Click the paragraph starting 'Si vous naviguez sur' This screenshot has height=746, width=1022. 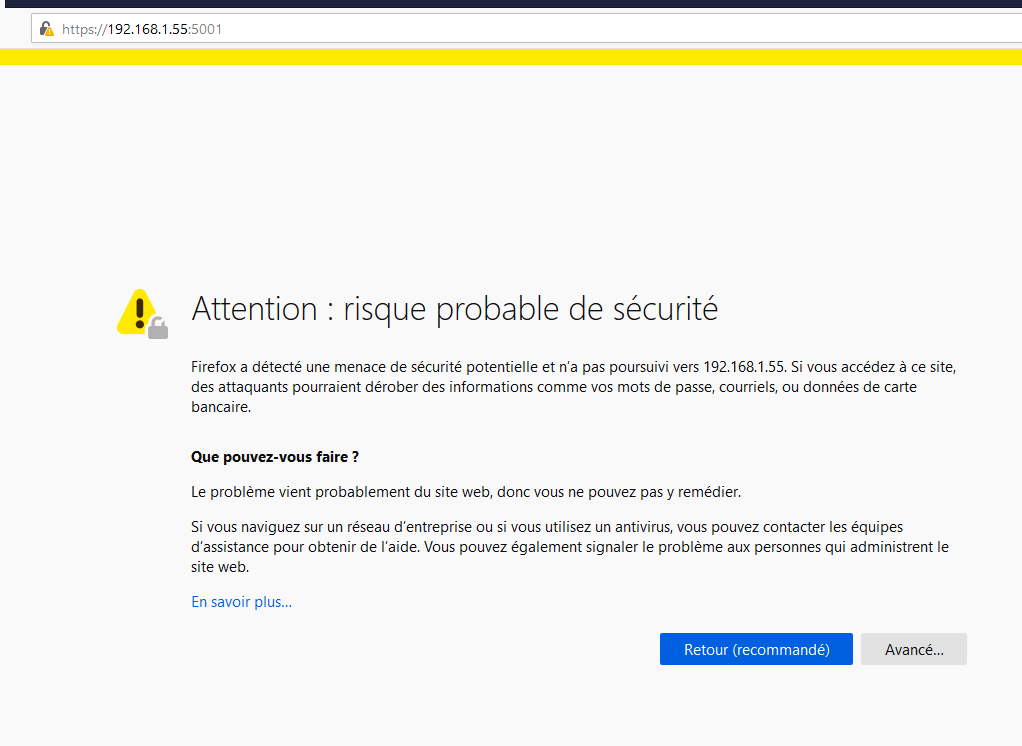[570, 547]
